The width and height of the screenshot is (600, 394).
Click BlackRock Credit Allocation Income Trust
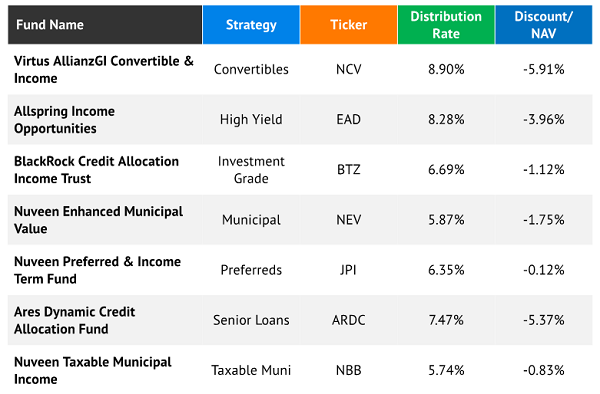point(96,170)
